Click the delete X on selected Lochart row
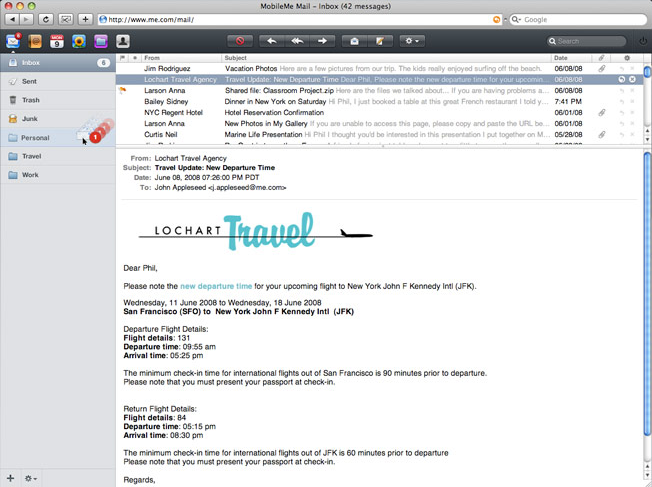The height and width of the screenshot is (487, 652). (632, 79)
